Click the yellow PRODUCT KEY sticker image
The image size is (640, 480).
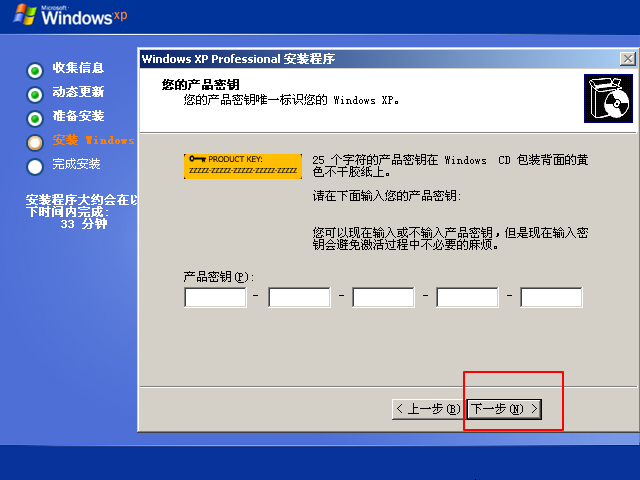pos(243,166)
